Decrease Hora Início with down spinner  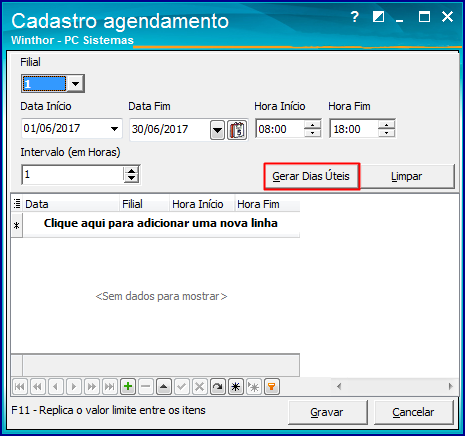coord(313,133)
